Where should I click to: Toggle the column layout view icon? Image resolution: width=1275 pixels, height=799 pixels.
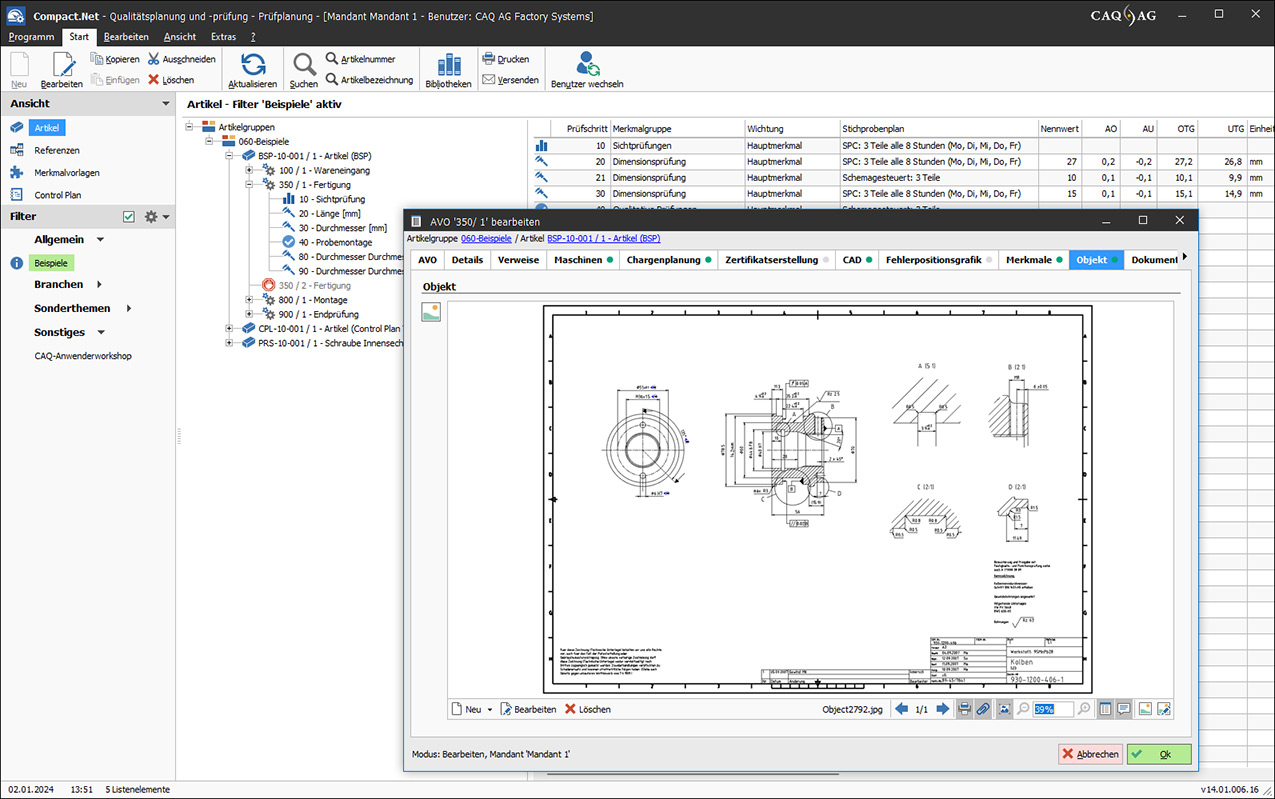pyautogui.click(x=1105, y=709)
